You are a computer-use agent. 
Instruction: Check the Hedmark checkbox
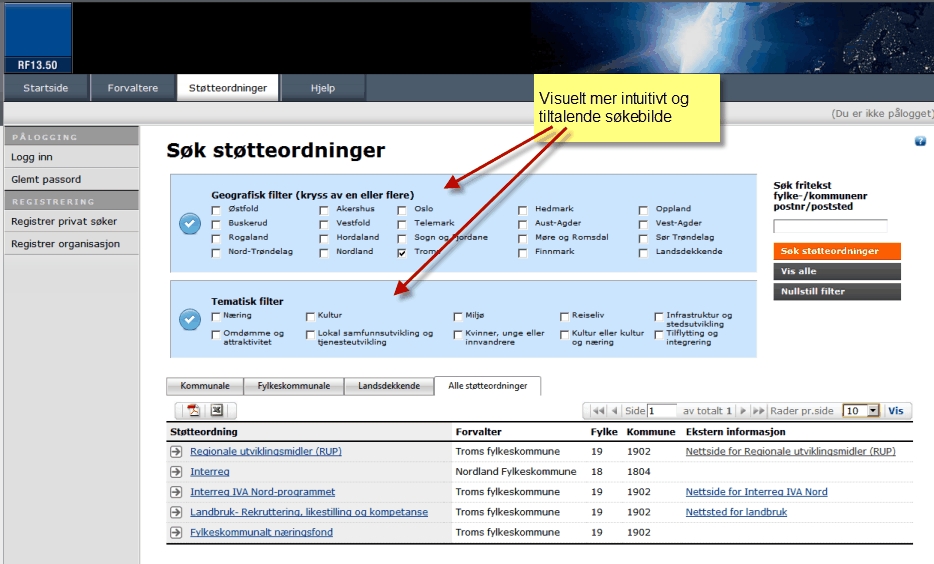(522, 210)
